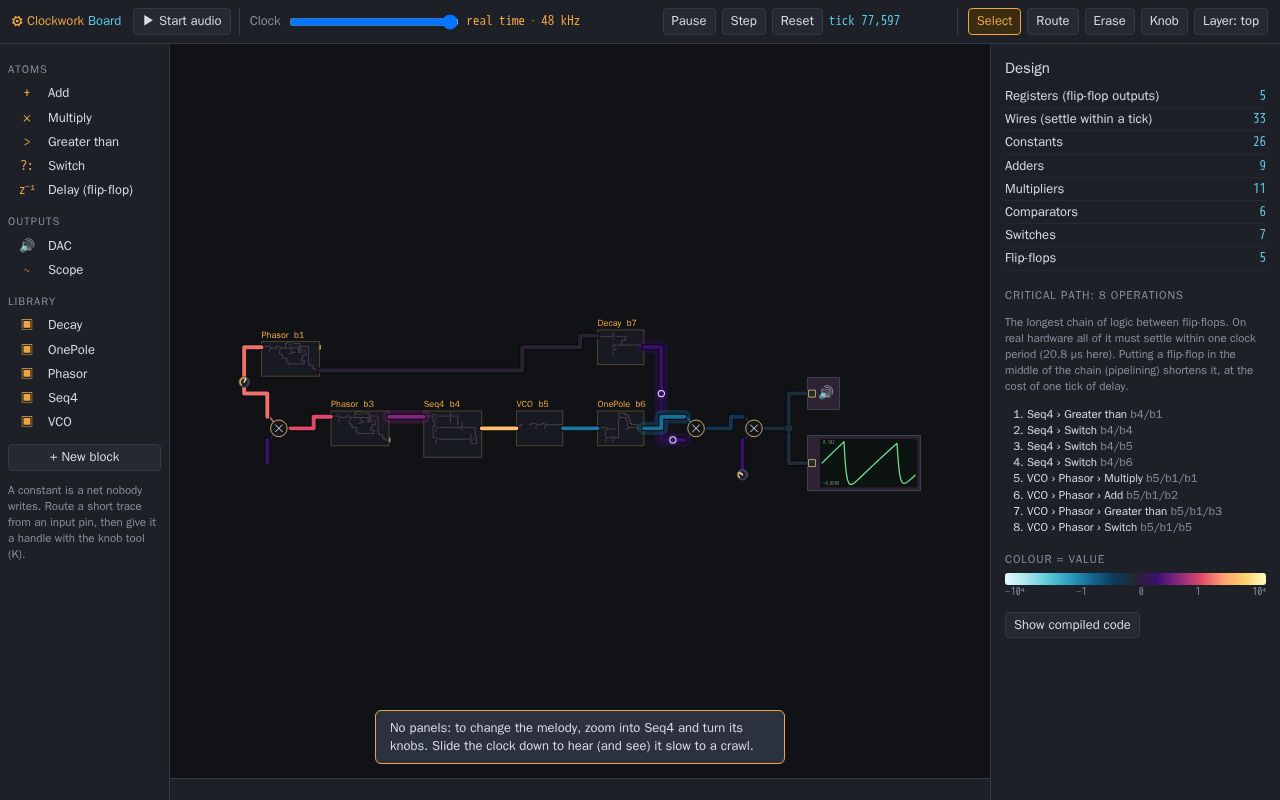The height and width of the screenshot is (800, 1280).
Task: Switch to the Route tool
Action: 1052,21
